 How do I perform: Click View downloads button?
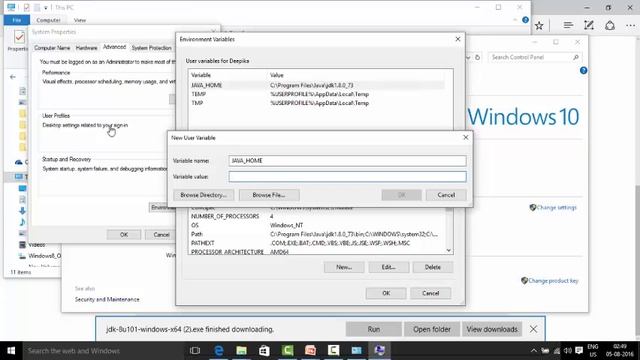pyautogui.click(x=492, y=329)
